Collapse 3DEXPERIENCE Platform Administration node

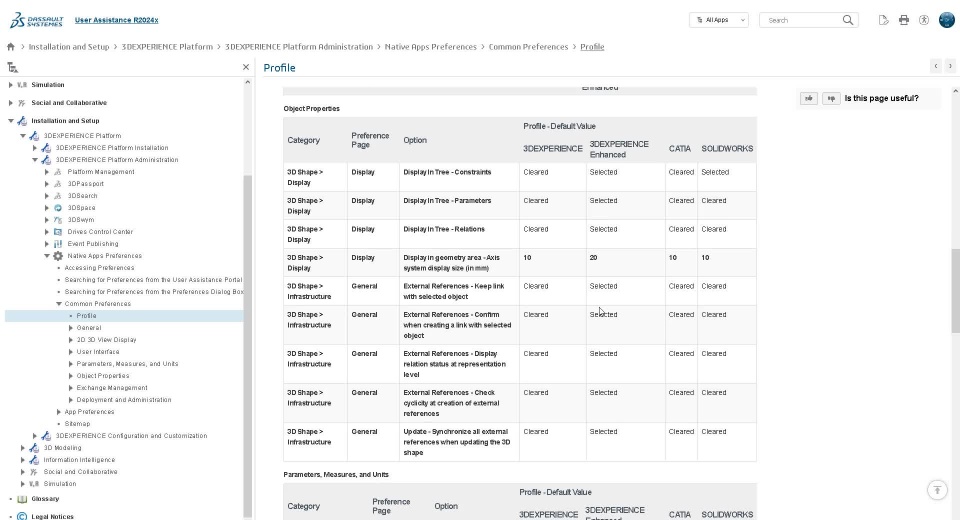tap(35, 160)
